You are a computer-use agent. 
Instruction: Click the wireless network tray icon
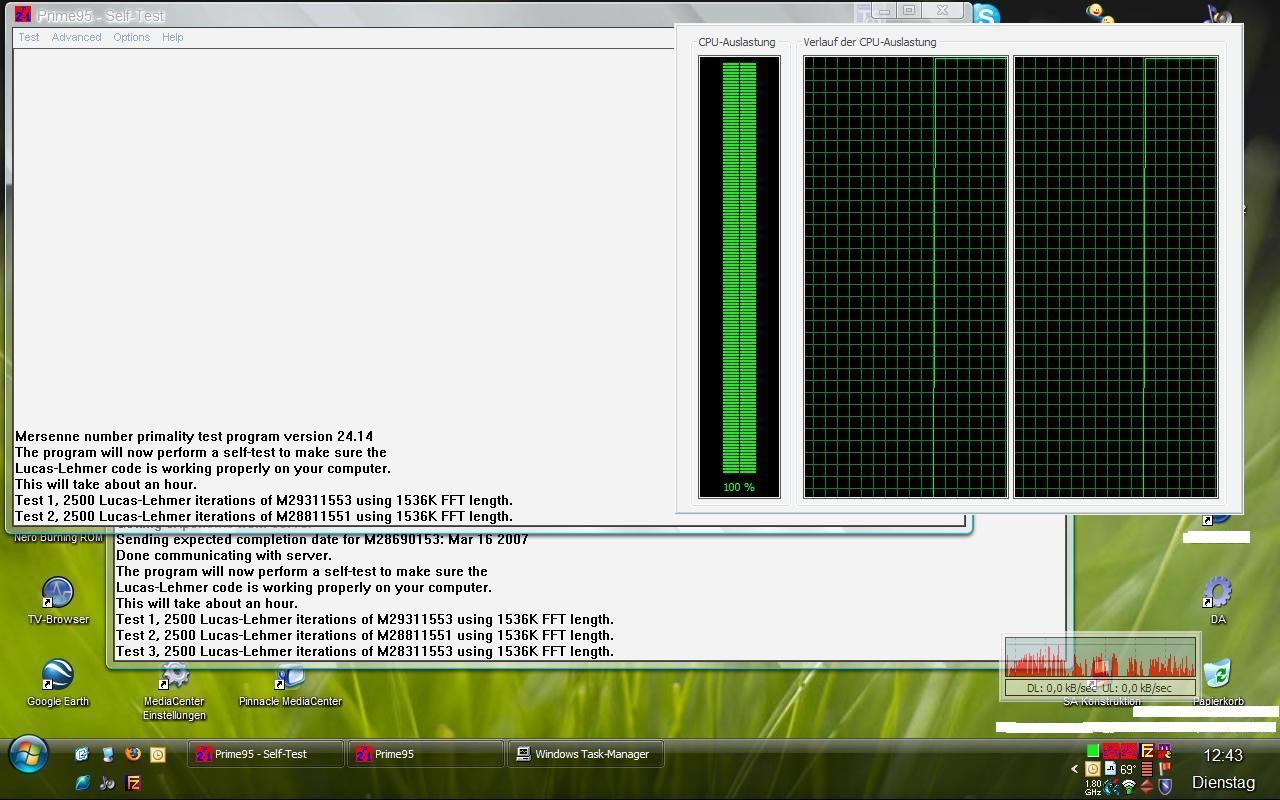pos(1129,787)
